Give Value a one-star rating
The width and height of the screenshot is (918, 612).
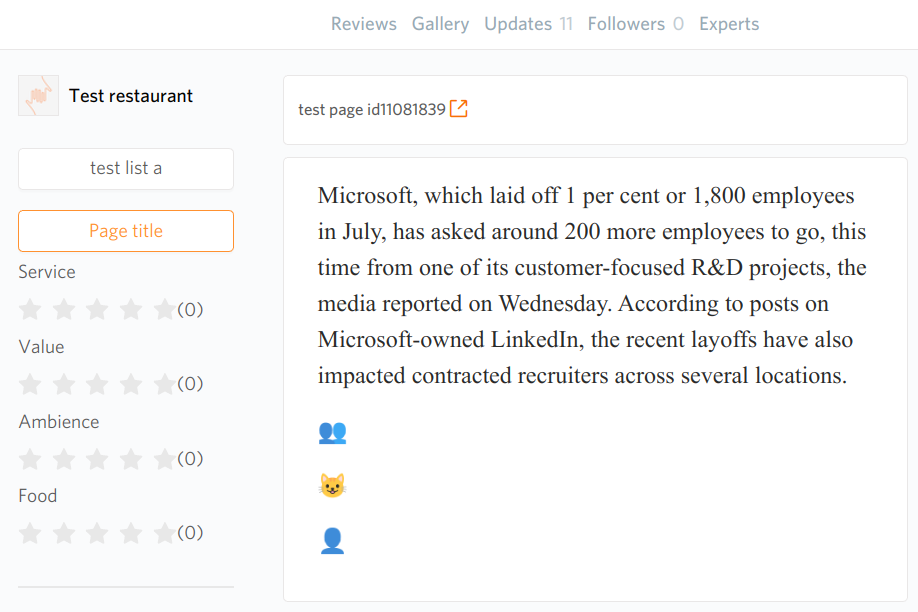(30, 384)
